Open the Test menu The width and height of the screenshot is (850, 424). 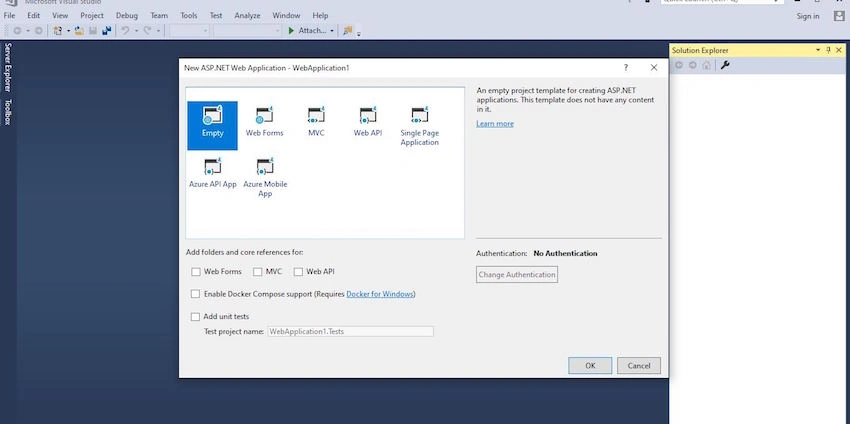point(216,16)
